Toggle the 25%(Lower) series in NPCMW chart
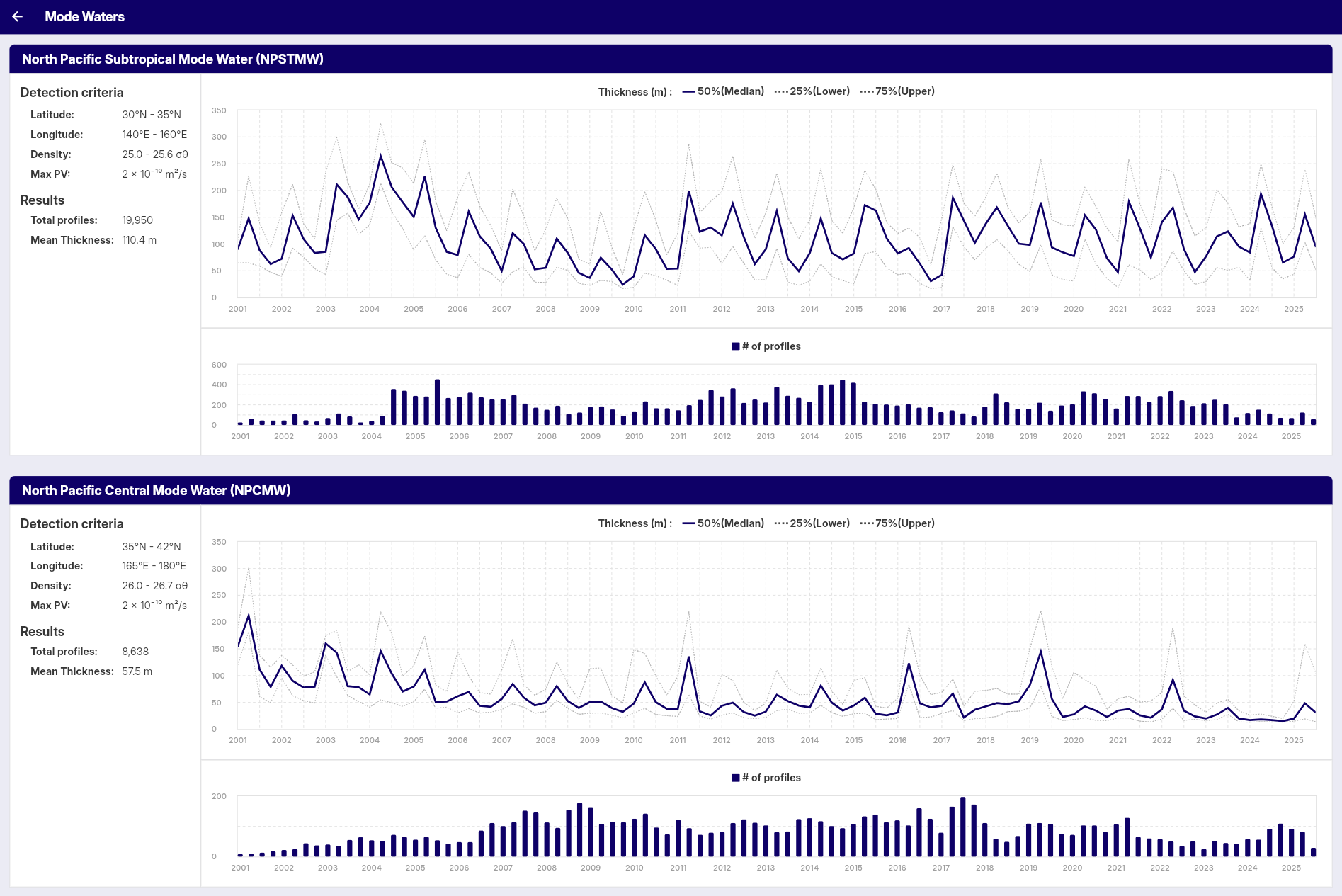The height and width of the screenshot is (896, 1342). (819, 523)
